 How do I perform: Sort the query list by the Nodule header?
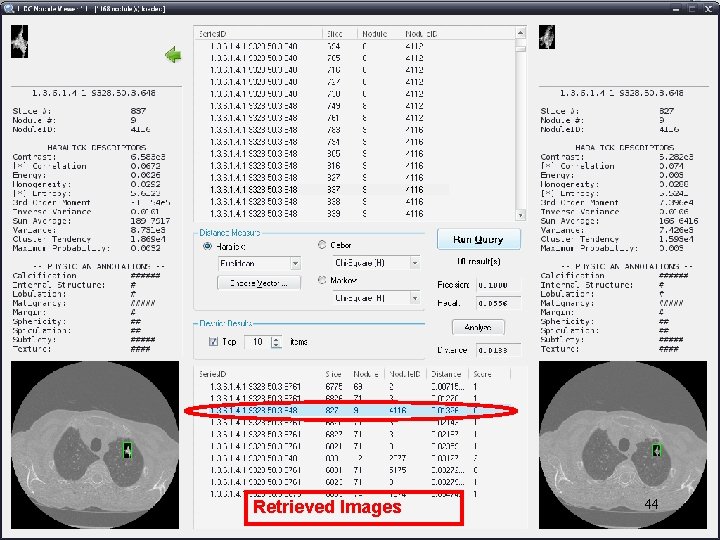click(x=380, y=34)
